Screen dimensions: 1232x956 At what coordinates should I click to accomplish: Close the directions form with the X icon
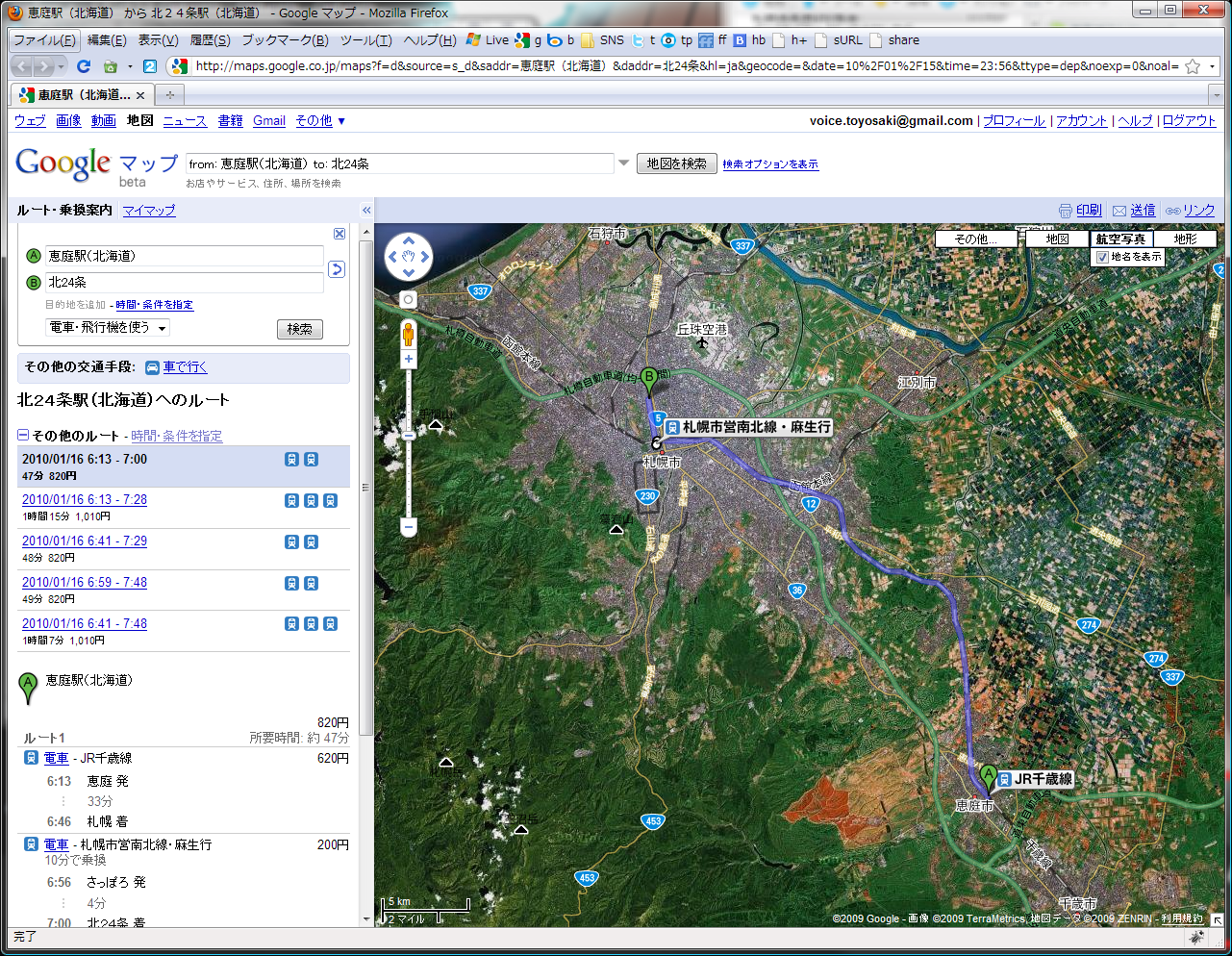[339, 234]
